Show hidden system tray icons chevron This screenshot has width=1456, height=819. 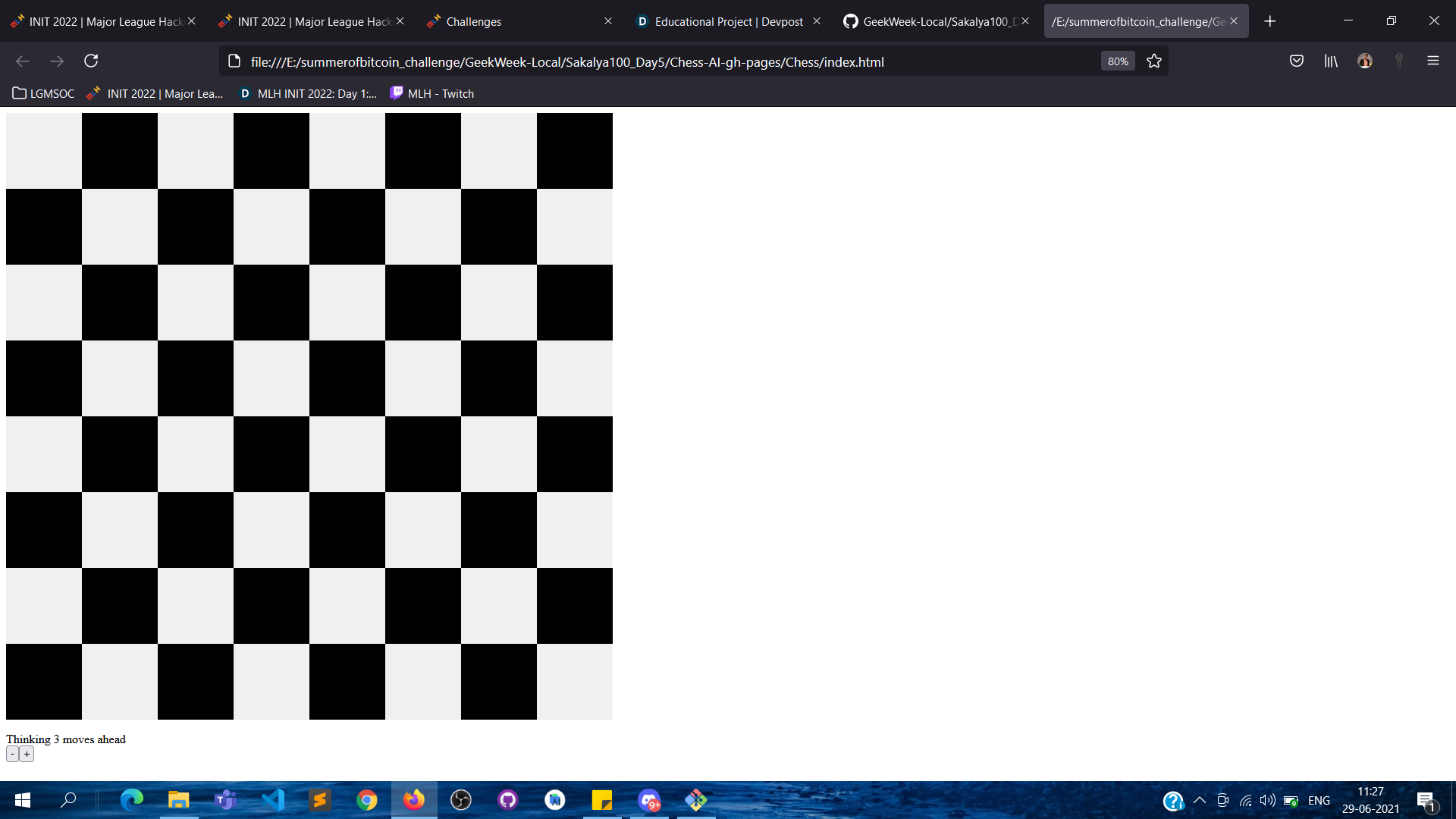click(x=1200, y=800)
